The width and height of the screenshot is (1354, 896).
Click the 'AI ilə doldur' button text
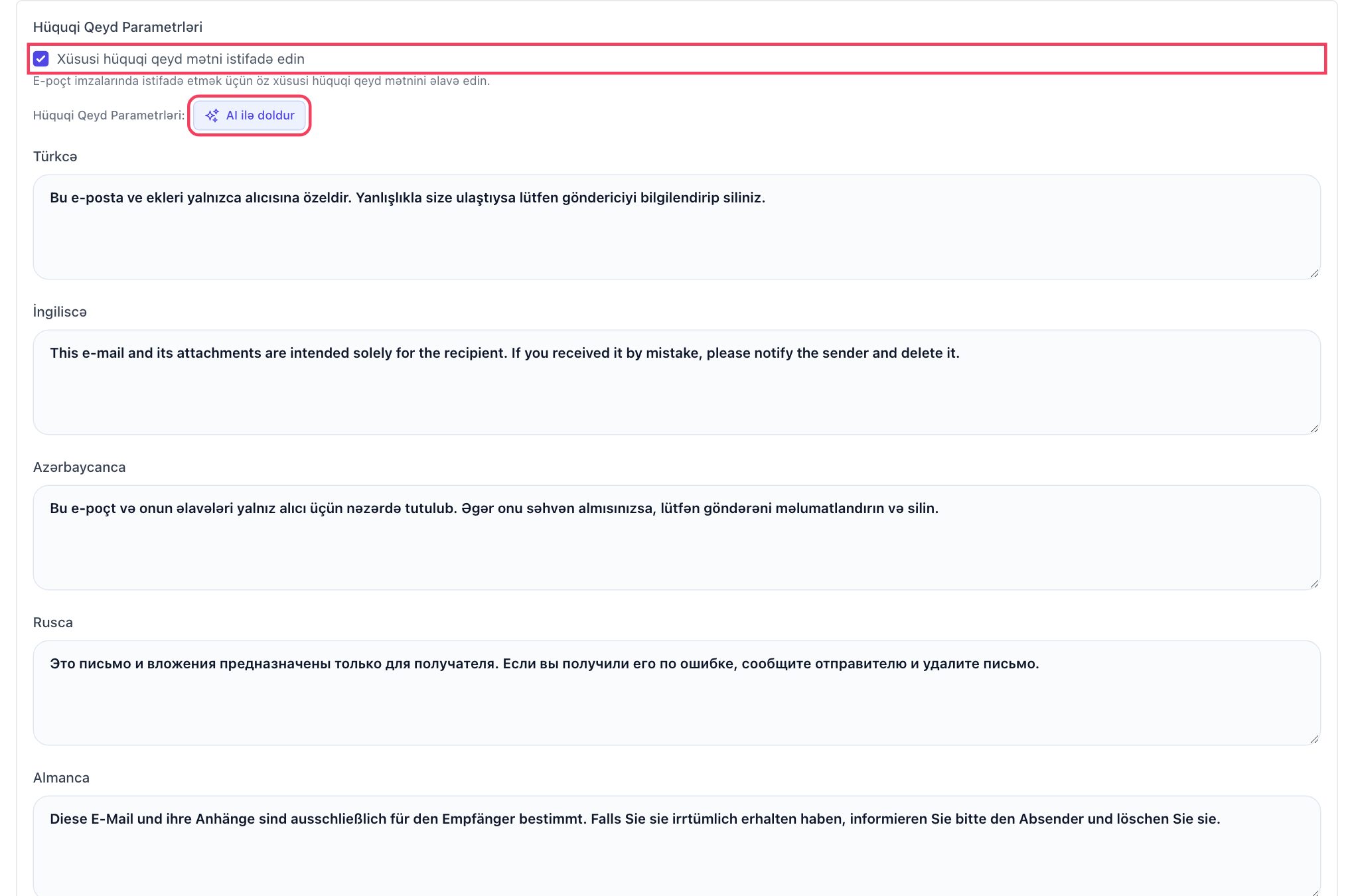pyautogui.click(x=260, y=115)
